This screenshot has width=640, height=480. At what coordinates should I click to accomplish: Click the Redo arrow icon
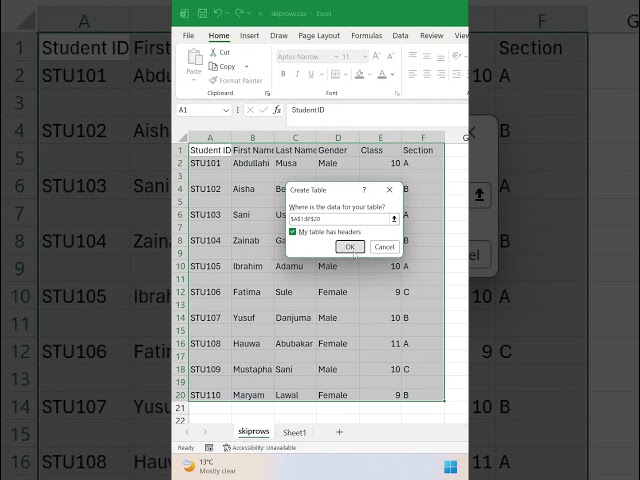point(239,13)
